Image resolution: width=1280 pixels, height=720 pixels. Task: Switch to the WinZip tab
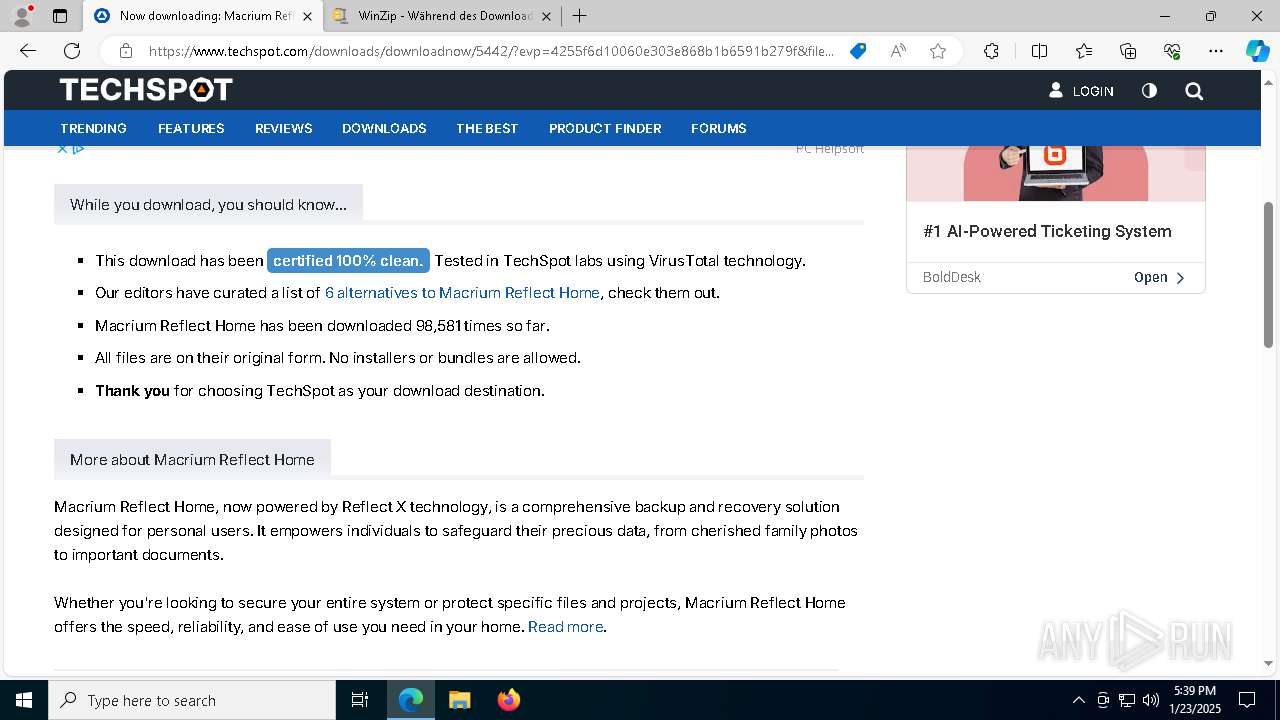pos(445,16)
